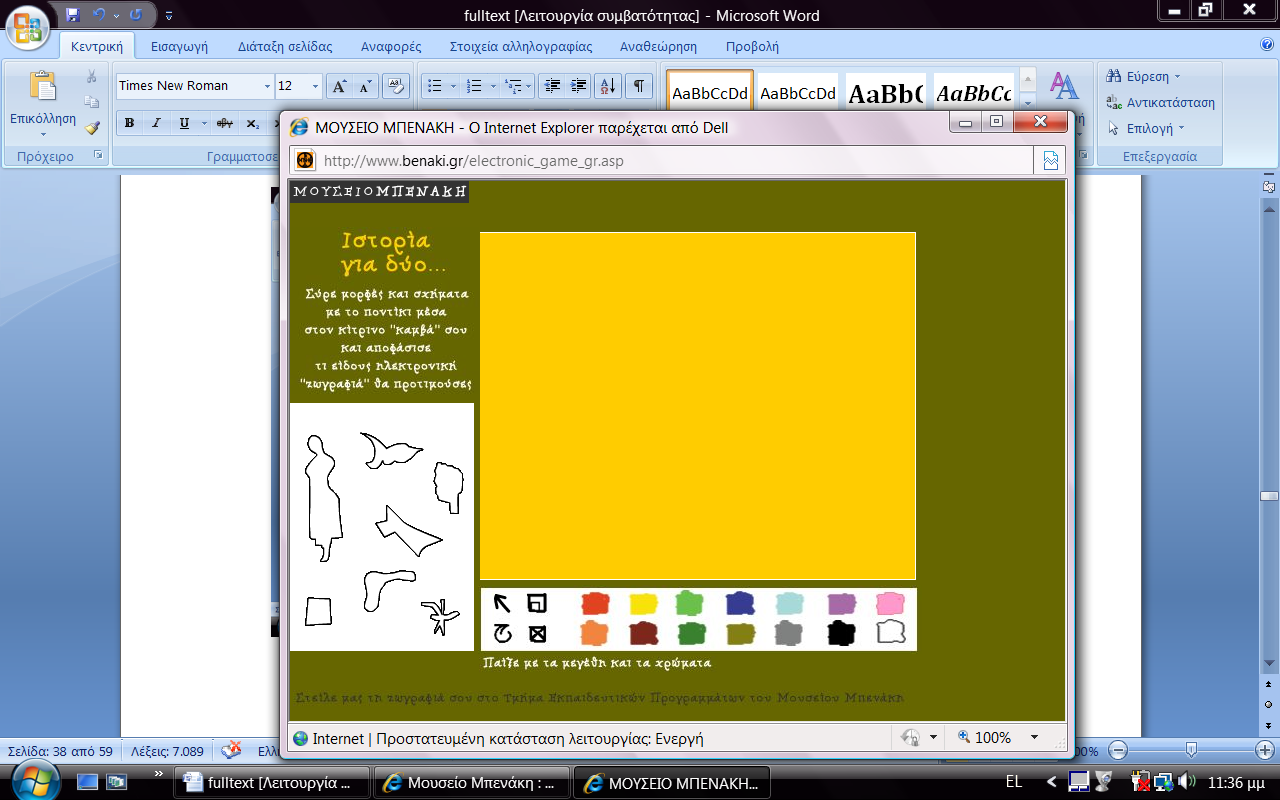Open the font name dropdown Times New Roman

267,86
